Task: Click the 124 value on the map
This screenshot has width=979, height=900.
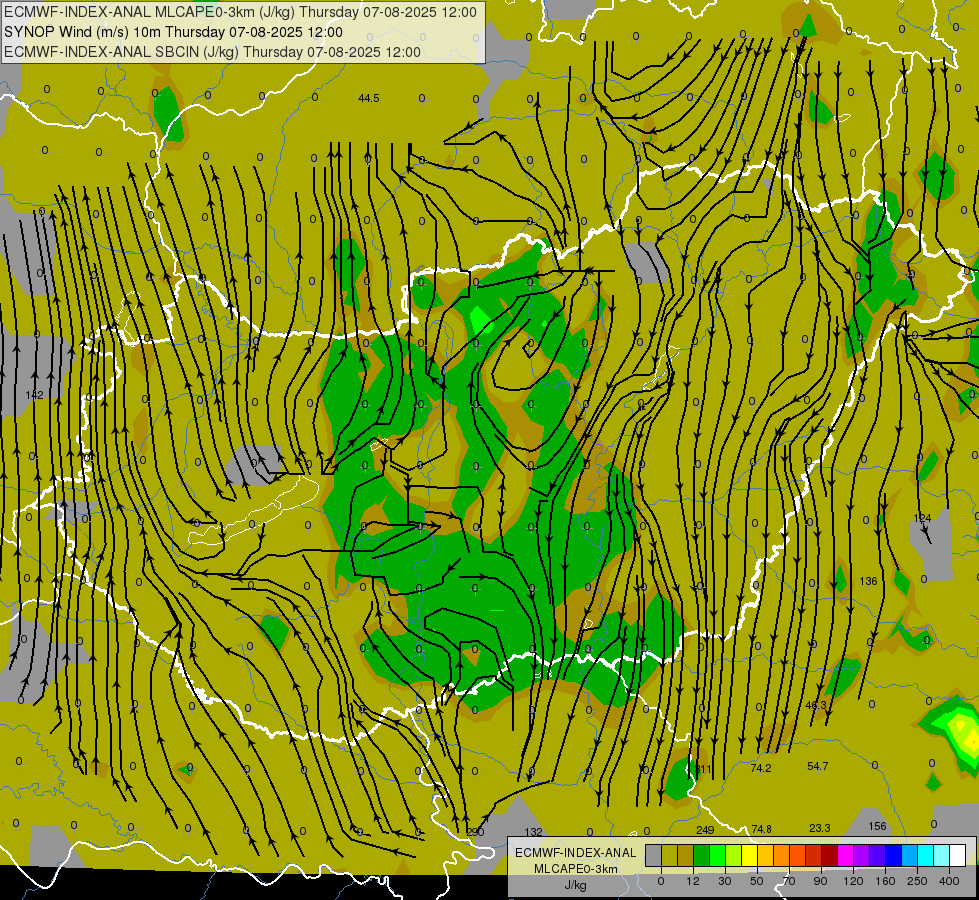Action: point(922,518)
